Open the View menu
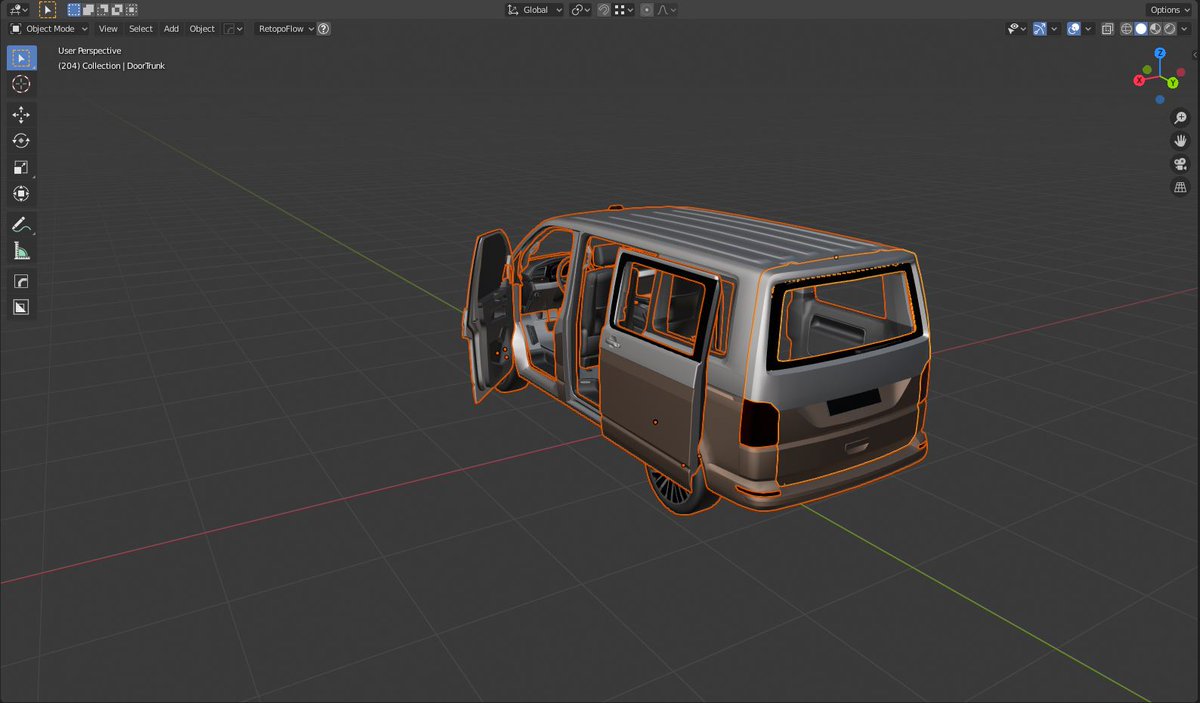Screen dimensions: 1200x703 (108, 28)
